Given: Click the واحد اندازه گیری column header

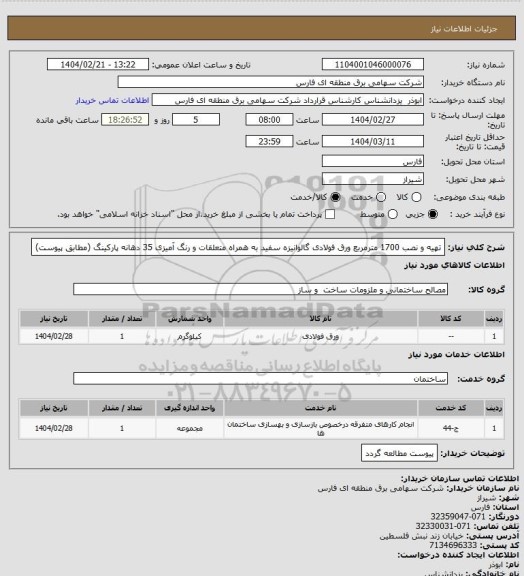Looking at the screenshot, I should [x=190, y=408].
